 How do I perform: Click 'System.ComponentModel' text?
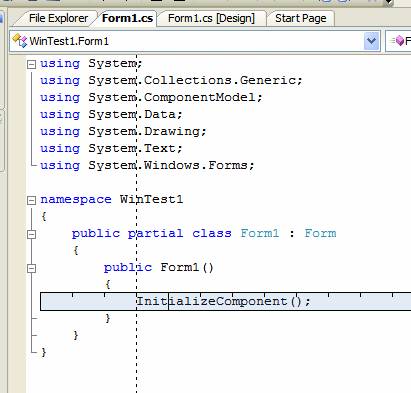coord(172,97)
